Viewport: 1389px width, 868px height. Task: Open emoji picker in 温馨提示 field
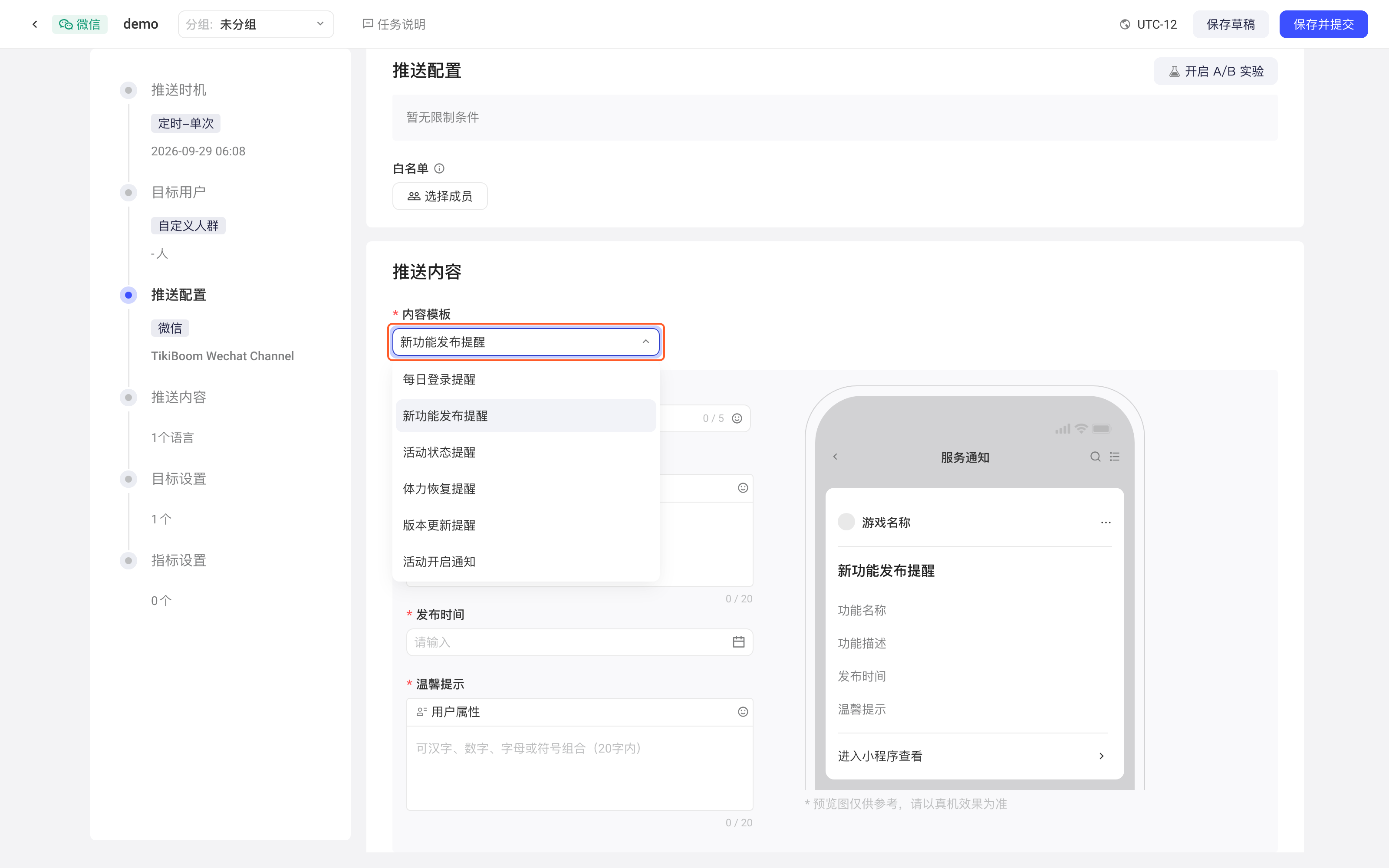pos(743,712)
